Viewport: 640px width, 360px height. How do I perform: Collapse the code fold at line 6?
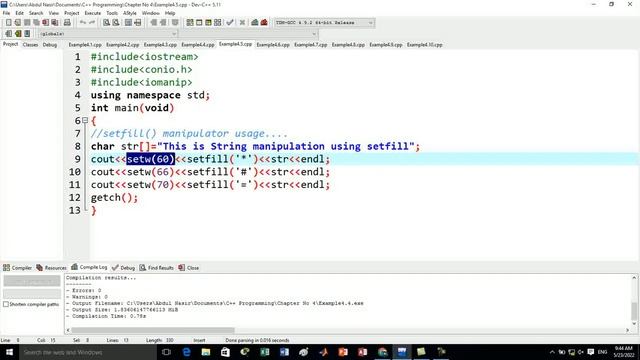click(x=85, y=120)
